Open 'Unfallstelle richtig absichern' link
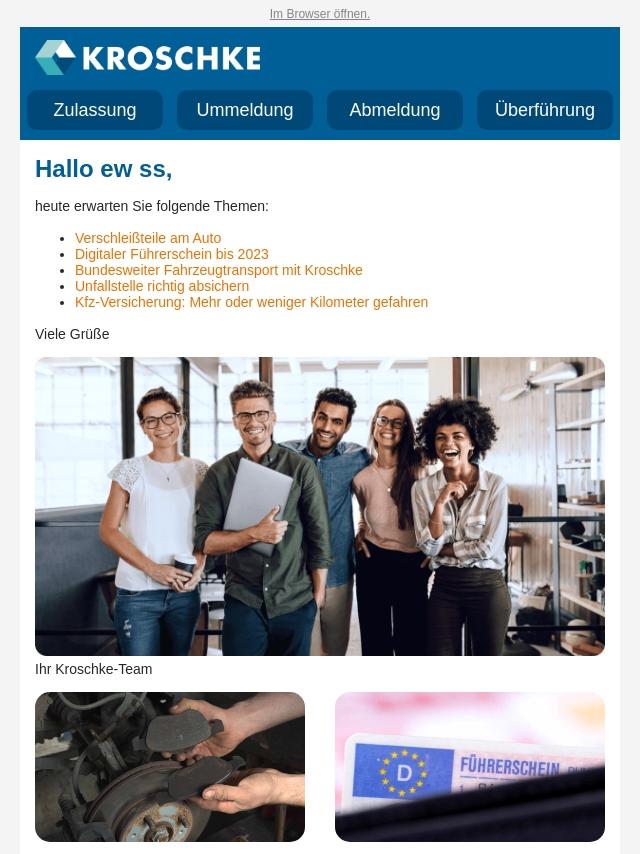The image size is (640, 854). [162, 286]
